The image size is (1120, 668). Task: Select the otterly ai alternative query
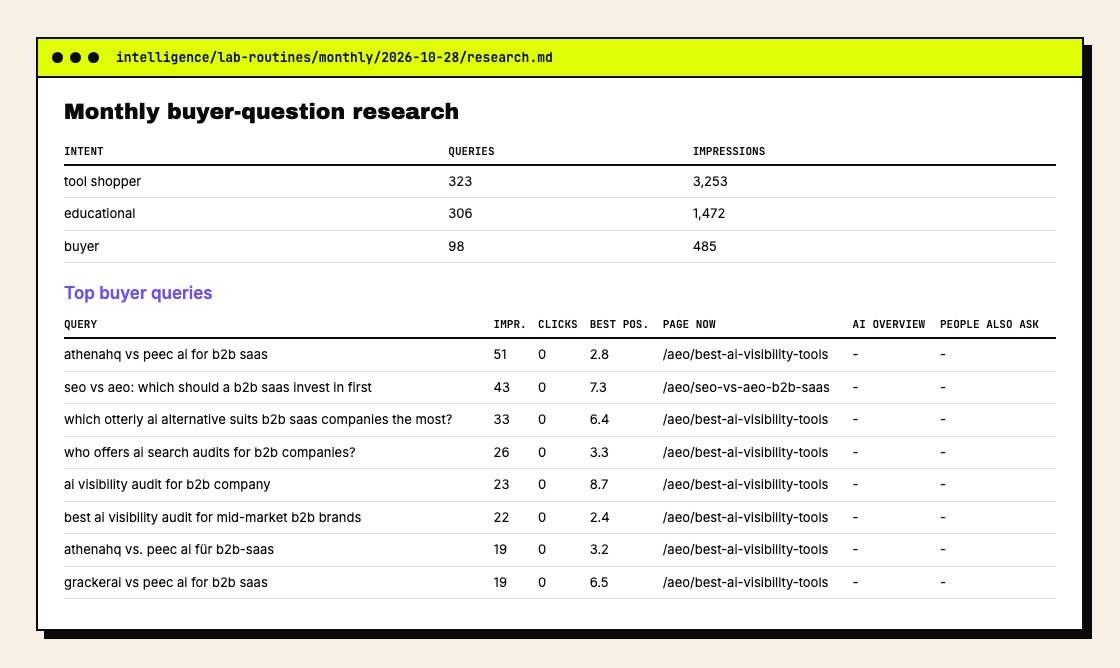pyautogui.click(x=258, y=419)
